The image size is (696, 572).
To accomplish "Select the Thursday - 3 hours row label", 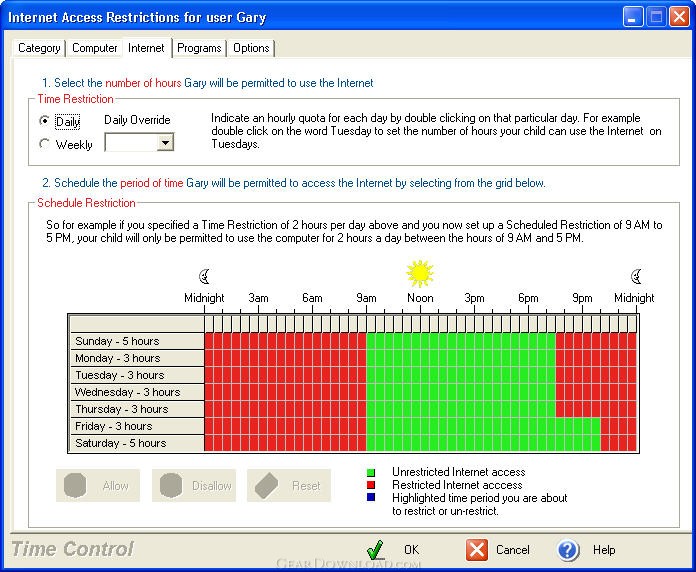I will pos(137,409).
